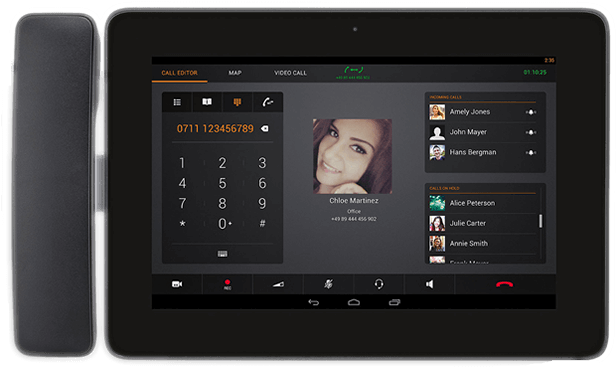Tap dial pad key 7
Screen dimensions: 616x367
(x=182, y=204)
